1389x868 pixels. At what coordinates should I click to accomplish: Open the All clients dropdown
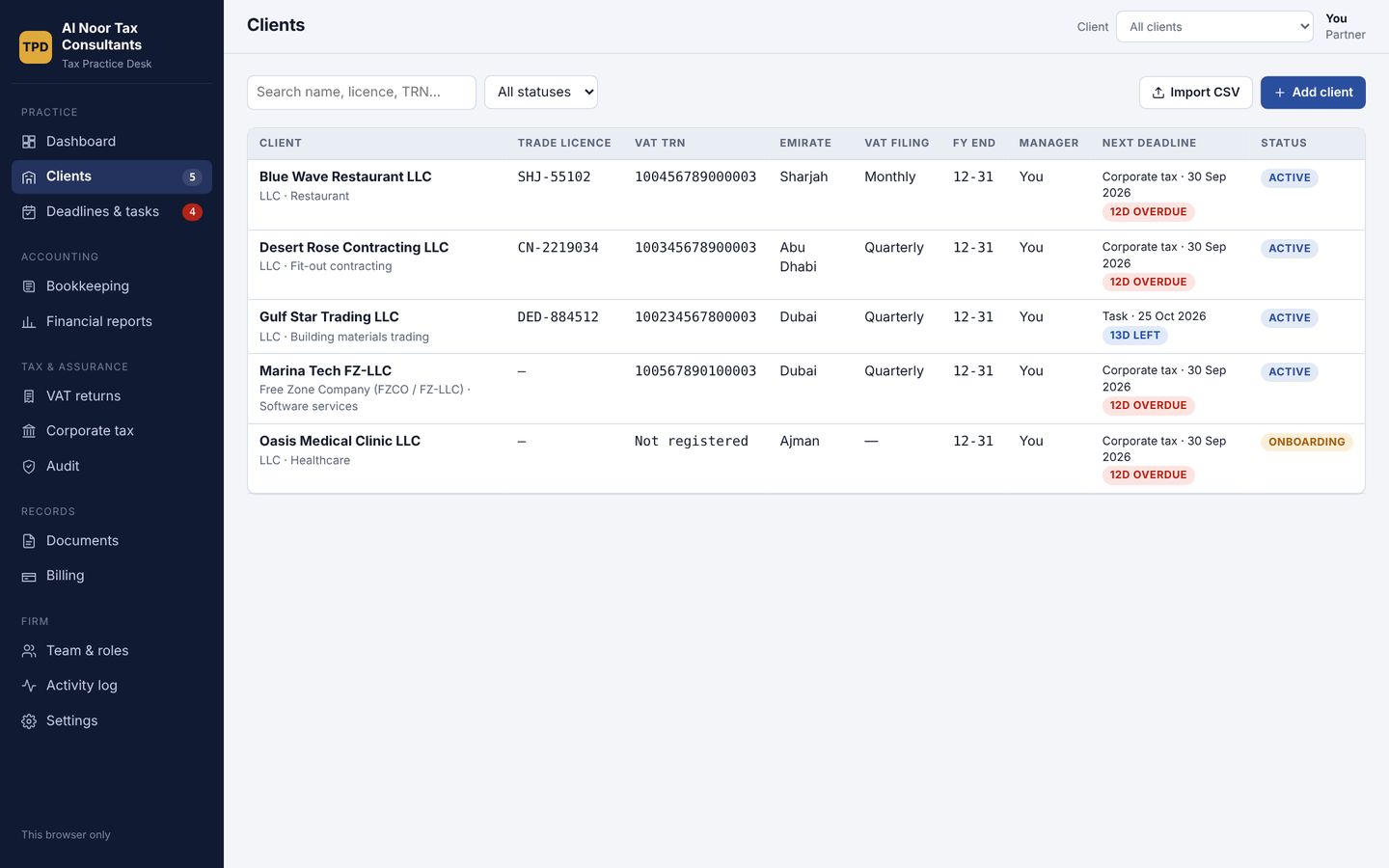click(1214, 27)
